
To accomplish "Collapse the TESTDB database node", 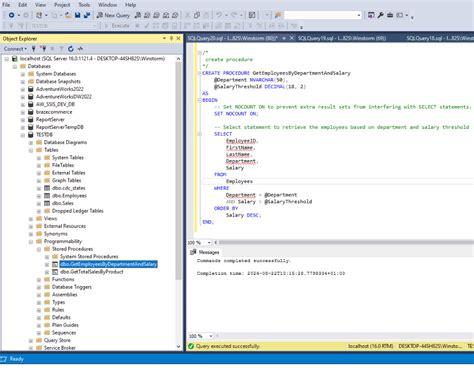I will (x=23, y=135).
